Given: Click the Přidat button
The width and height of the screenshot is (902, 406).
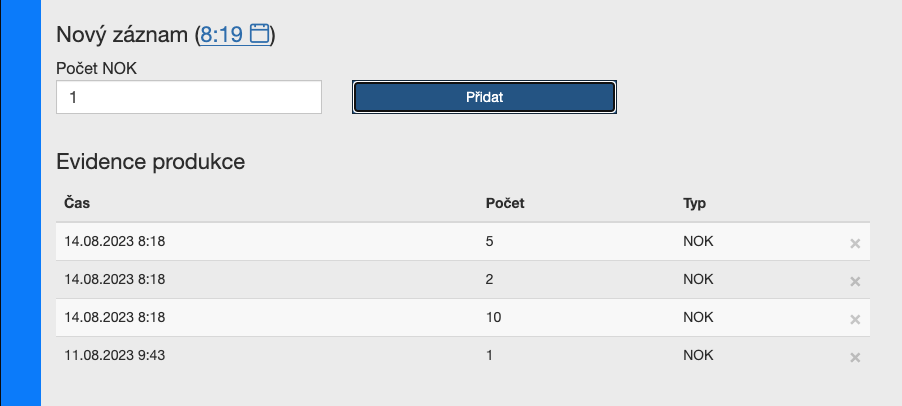Looking at the screenshot, I should 484,97.
